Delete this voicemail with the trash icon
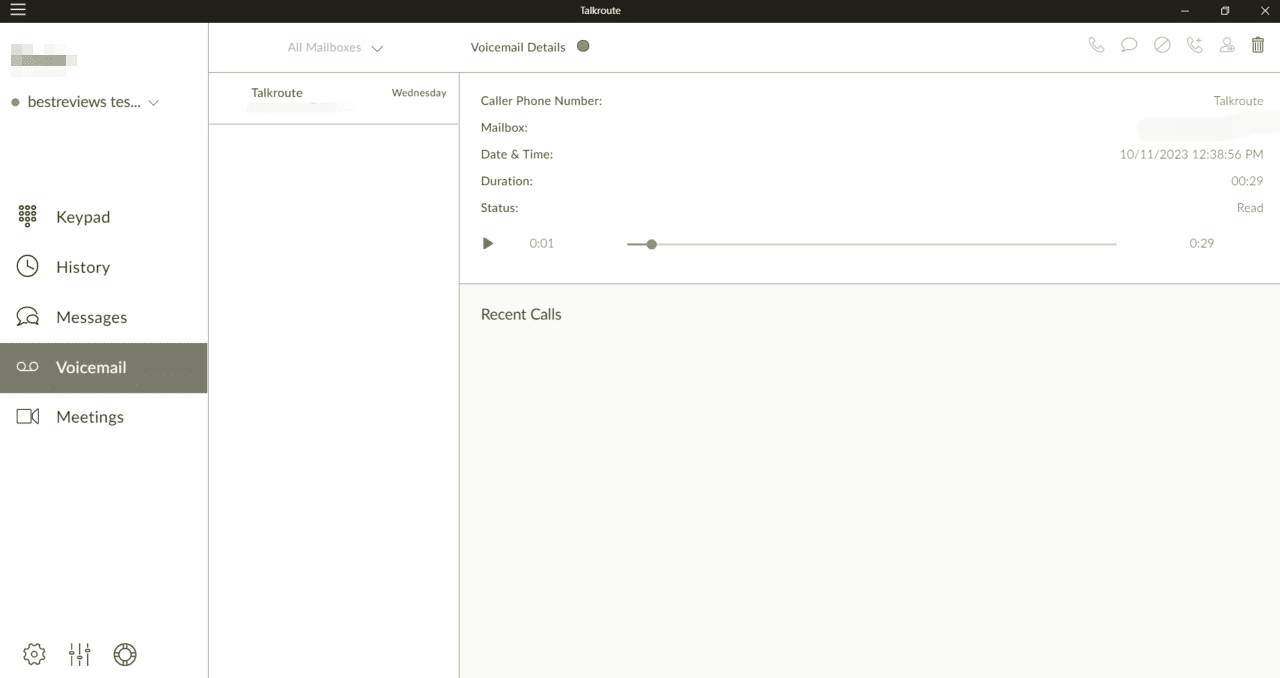 pyautogui.click(x=1257, y=45)
